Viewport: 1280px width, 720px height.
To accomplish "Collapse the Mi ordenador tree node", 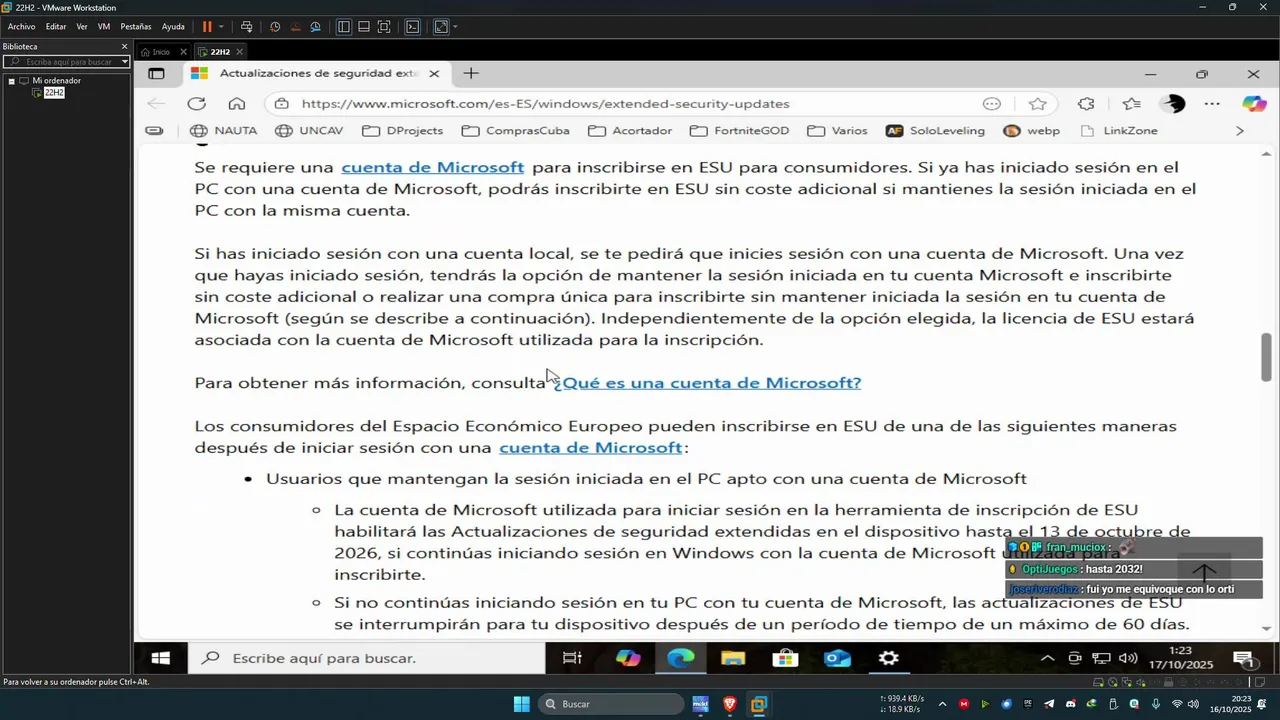I will [11, 81].
